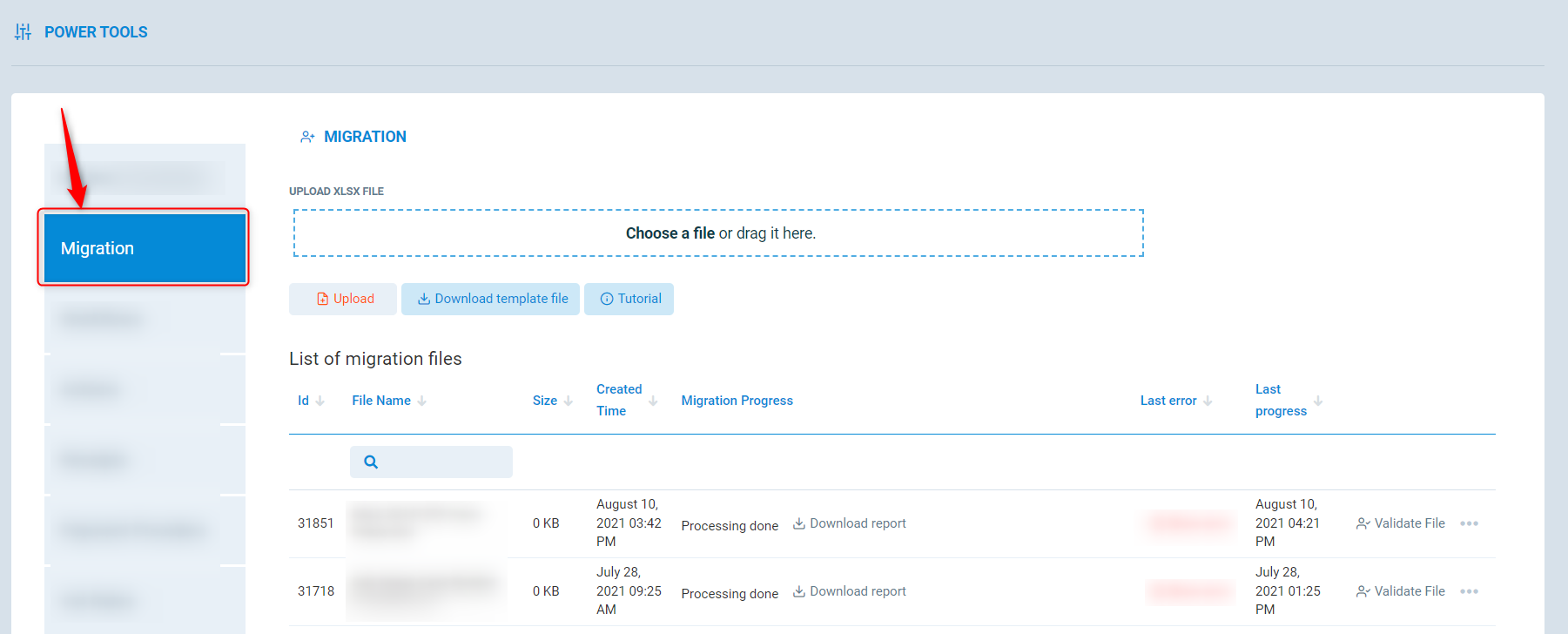Open the three-dots menu for file 31851
Viewport: 1568px width, 634px height.
click(x=1469, y=523)
